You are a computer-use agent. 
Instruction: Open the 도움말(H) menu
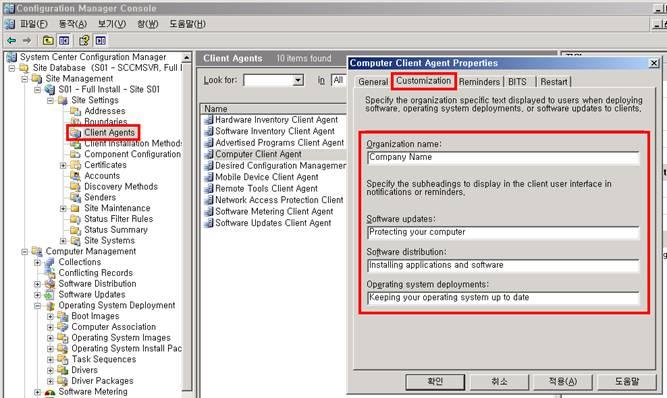pyautogui.click(x=187, y=24)
